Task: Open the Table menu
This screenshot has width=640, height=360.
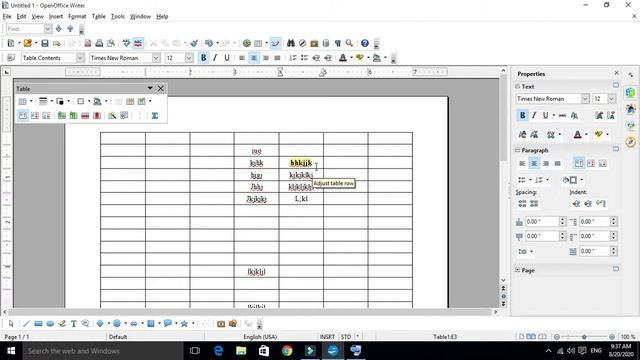Action: (x=98, y=16)
